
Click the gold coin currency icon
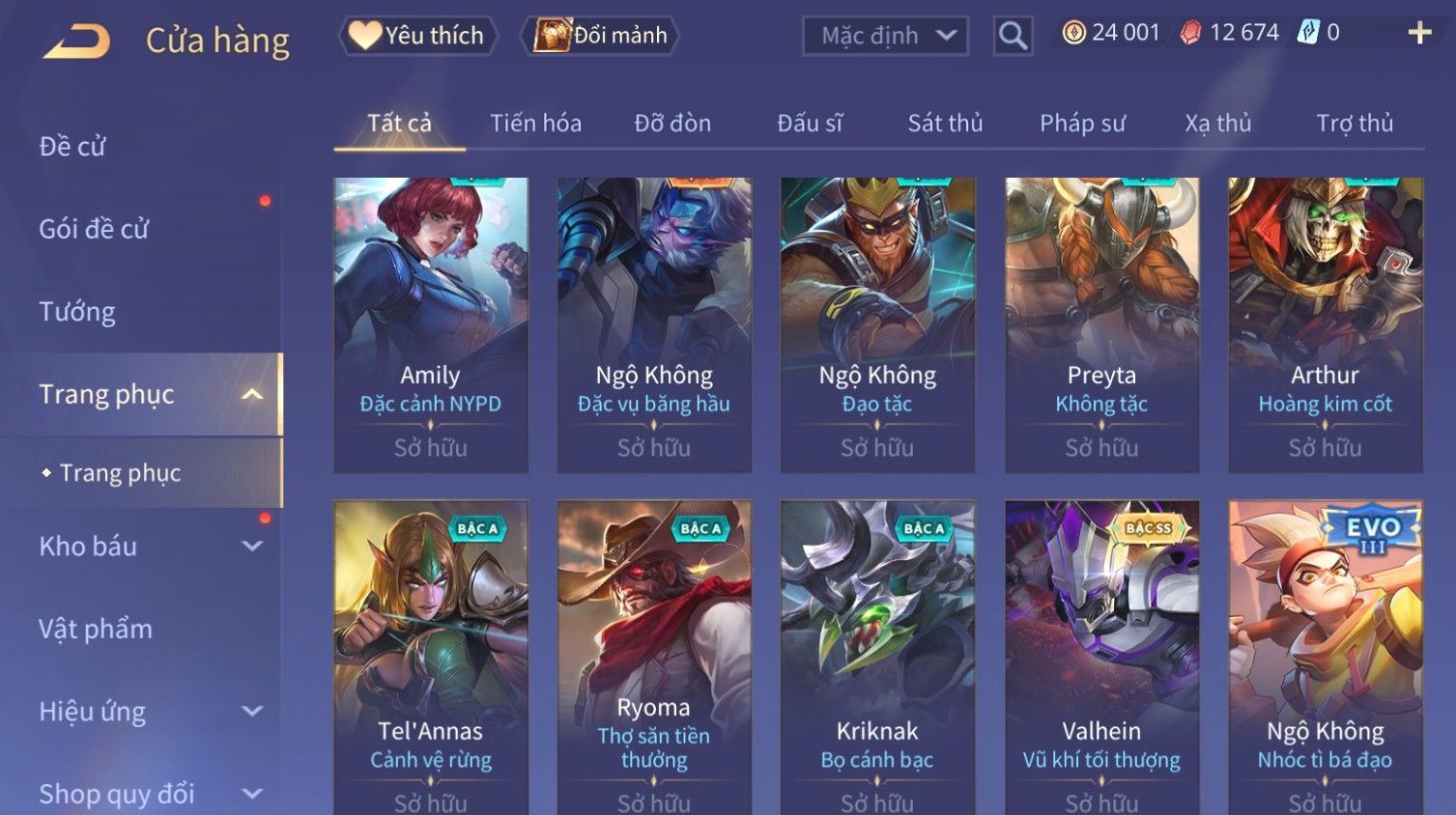point(1073,33)
